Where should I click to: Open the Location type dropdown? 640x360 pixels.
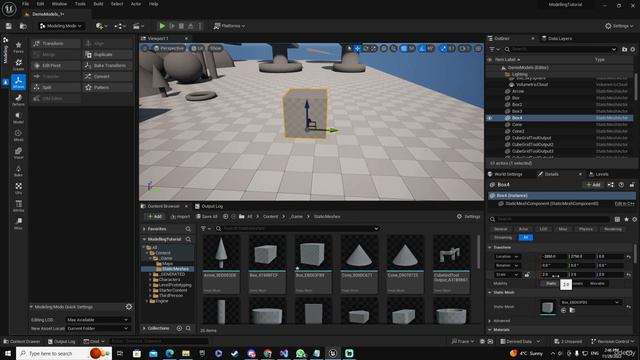pyautogui.click(x=507, y=257)
